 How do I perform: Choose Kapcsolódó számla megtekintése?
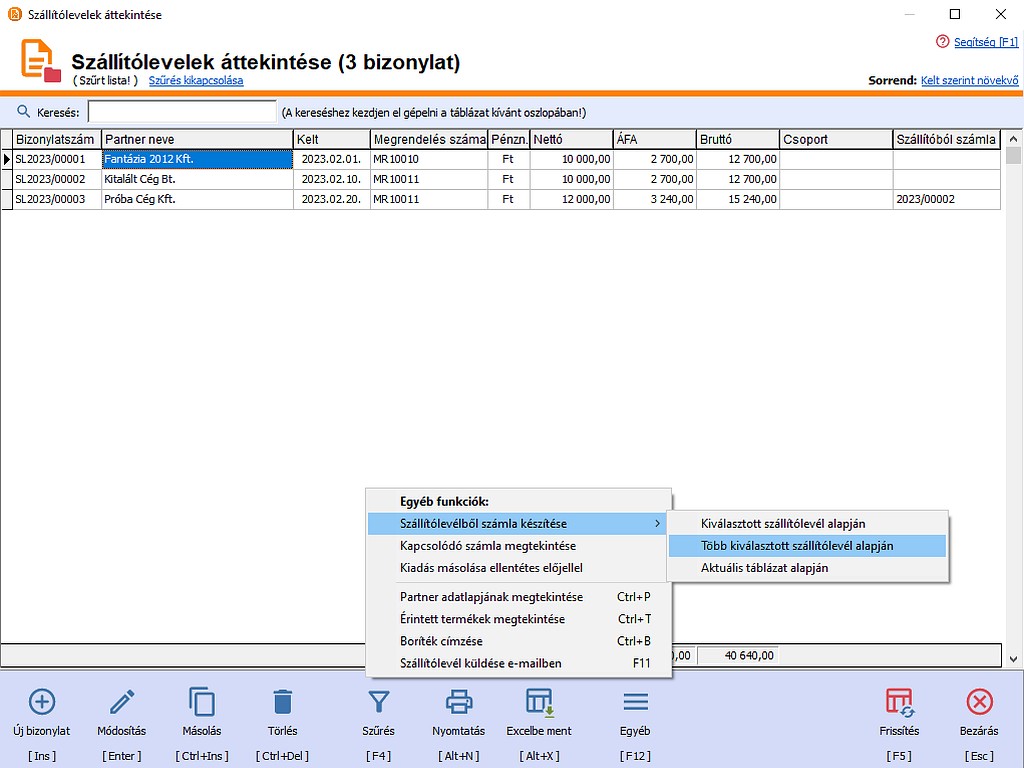[487, 546]
